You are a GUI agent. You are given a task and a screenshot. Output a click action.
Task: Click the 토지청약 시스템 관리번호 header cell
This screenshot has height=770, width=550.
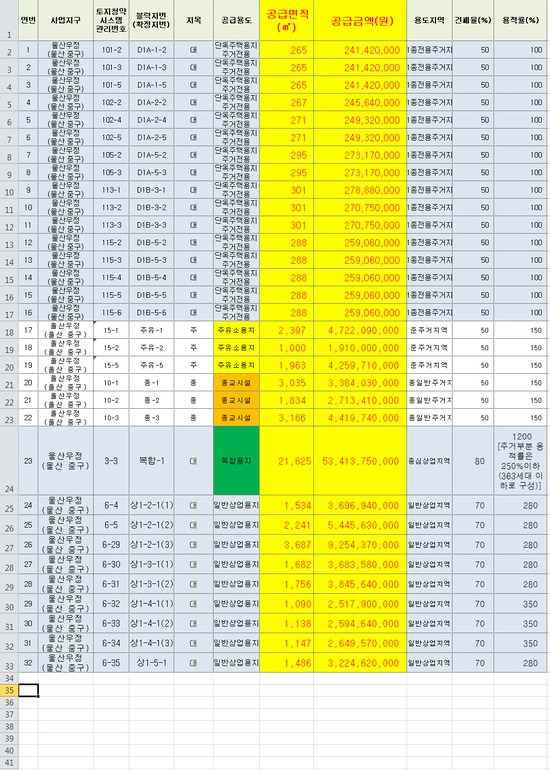click(111, 20)
